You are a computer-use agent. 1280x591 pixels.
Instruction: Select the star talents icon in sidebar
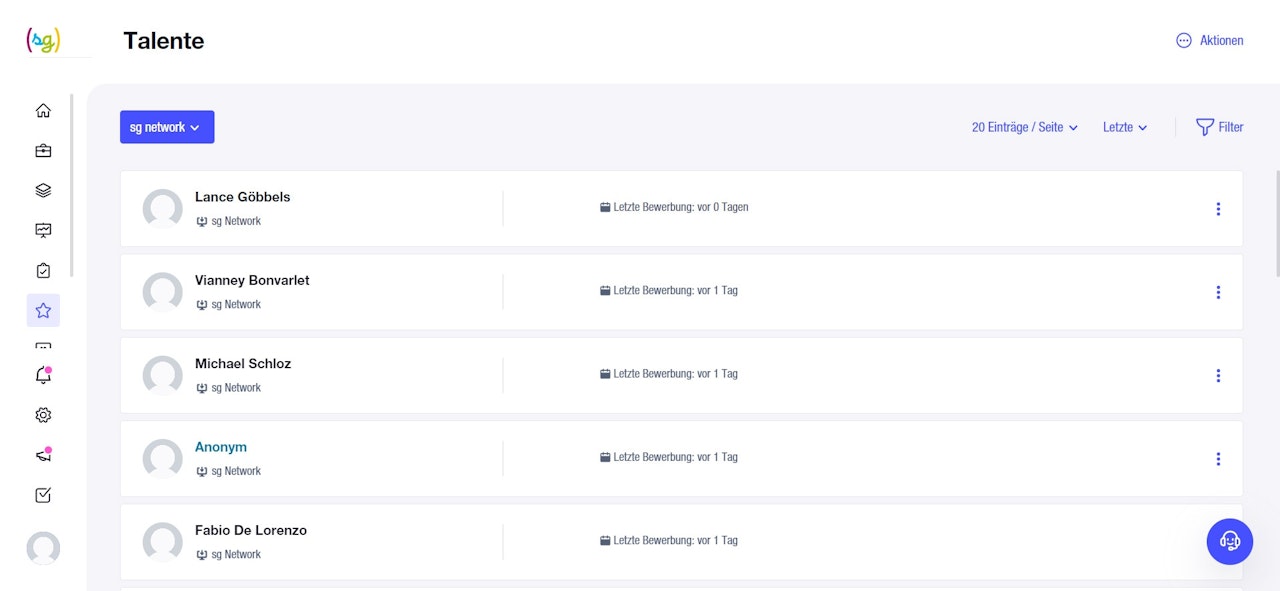(x=43, y=311)
